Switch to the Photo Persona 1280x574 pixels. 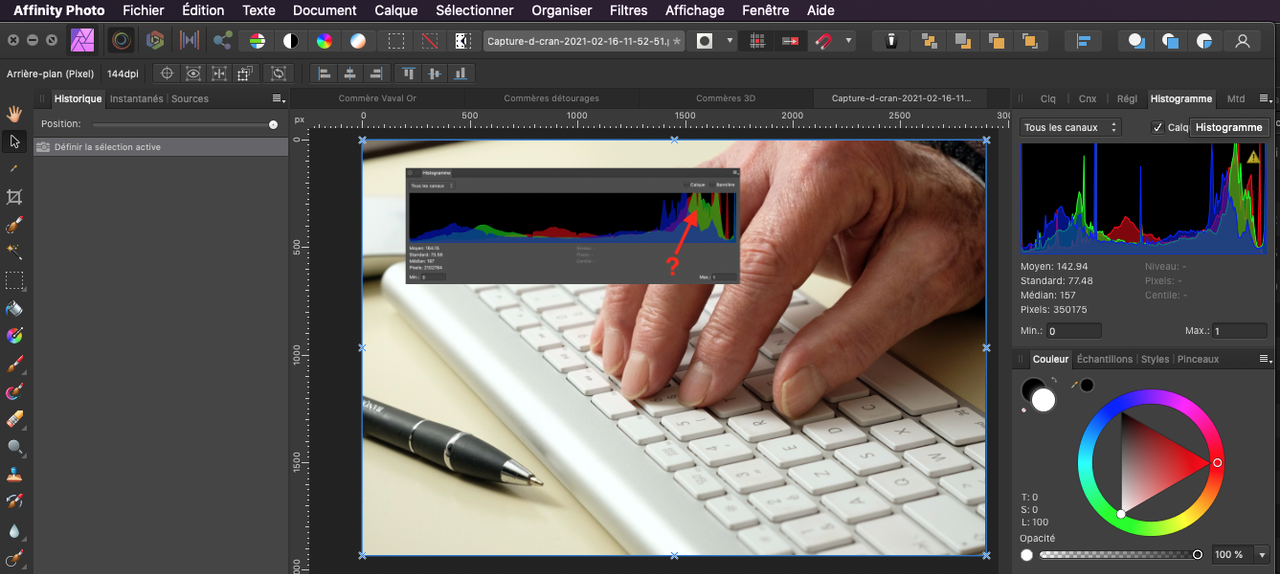tap(83, 41)
